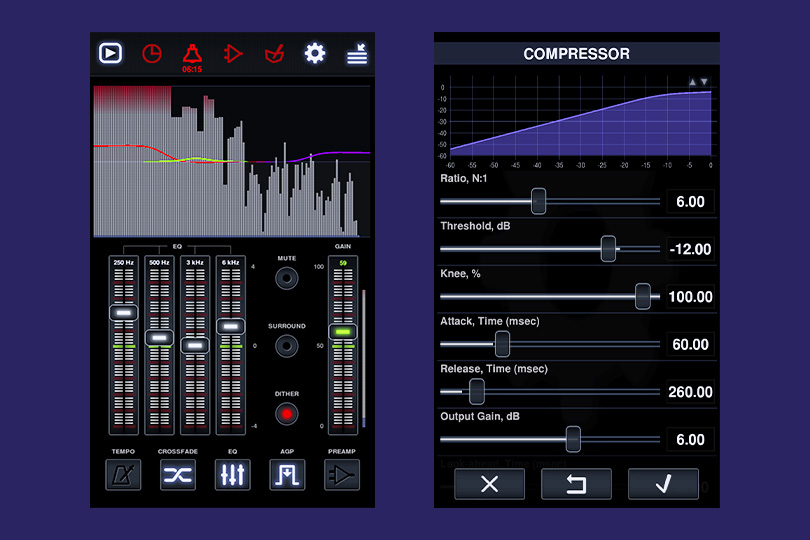This screenshot has width=810, height=540.
Task: Select the EQ tab at the bottom
Action: (x=232, y=475)
